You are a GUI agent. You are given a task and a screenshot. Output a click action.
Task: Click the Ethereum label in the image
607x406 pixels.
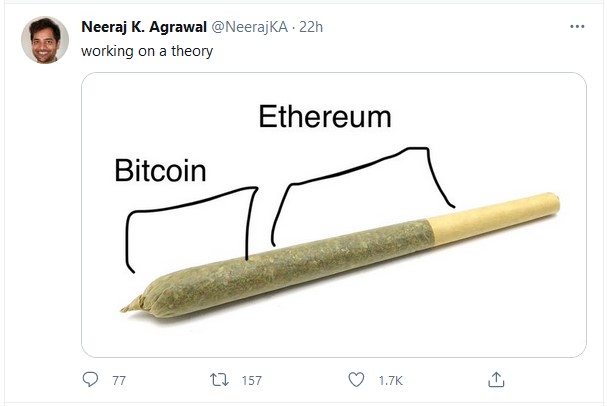[x=325, y=116]
